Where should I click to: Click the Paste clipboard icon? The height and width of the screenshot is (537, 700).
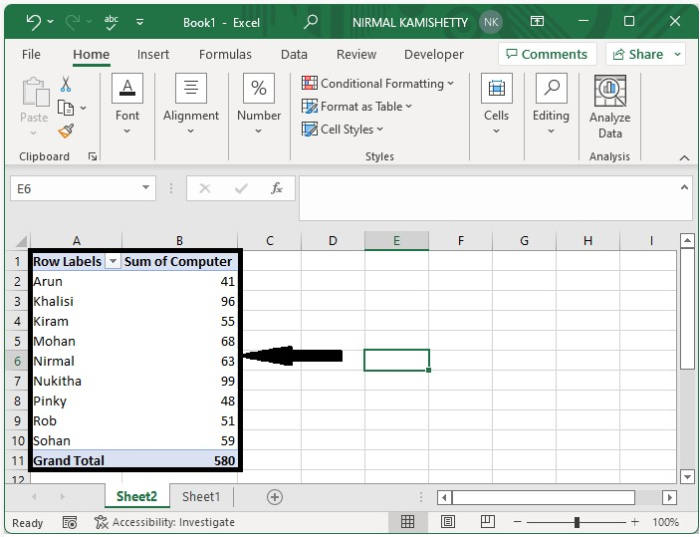[x=35, y=92]
